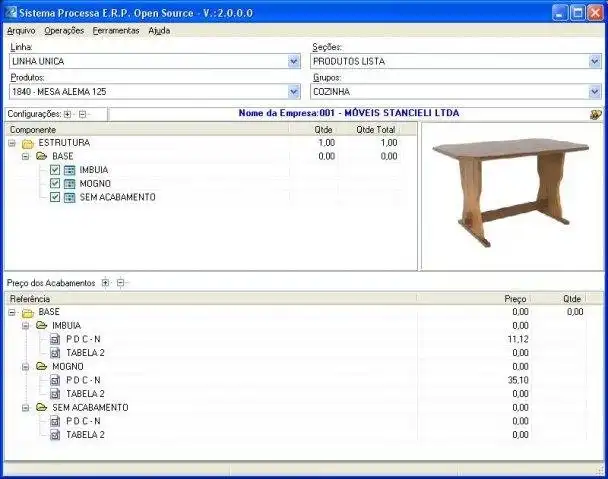The width and height of the screenshot is (608, 479).
Task: Click the IMBUIA open folder icon in Referência
Action: tap(41, 325)
